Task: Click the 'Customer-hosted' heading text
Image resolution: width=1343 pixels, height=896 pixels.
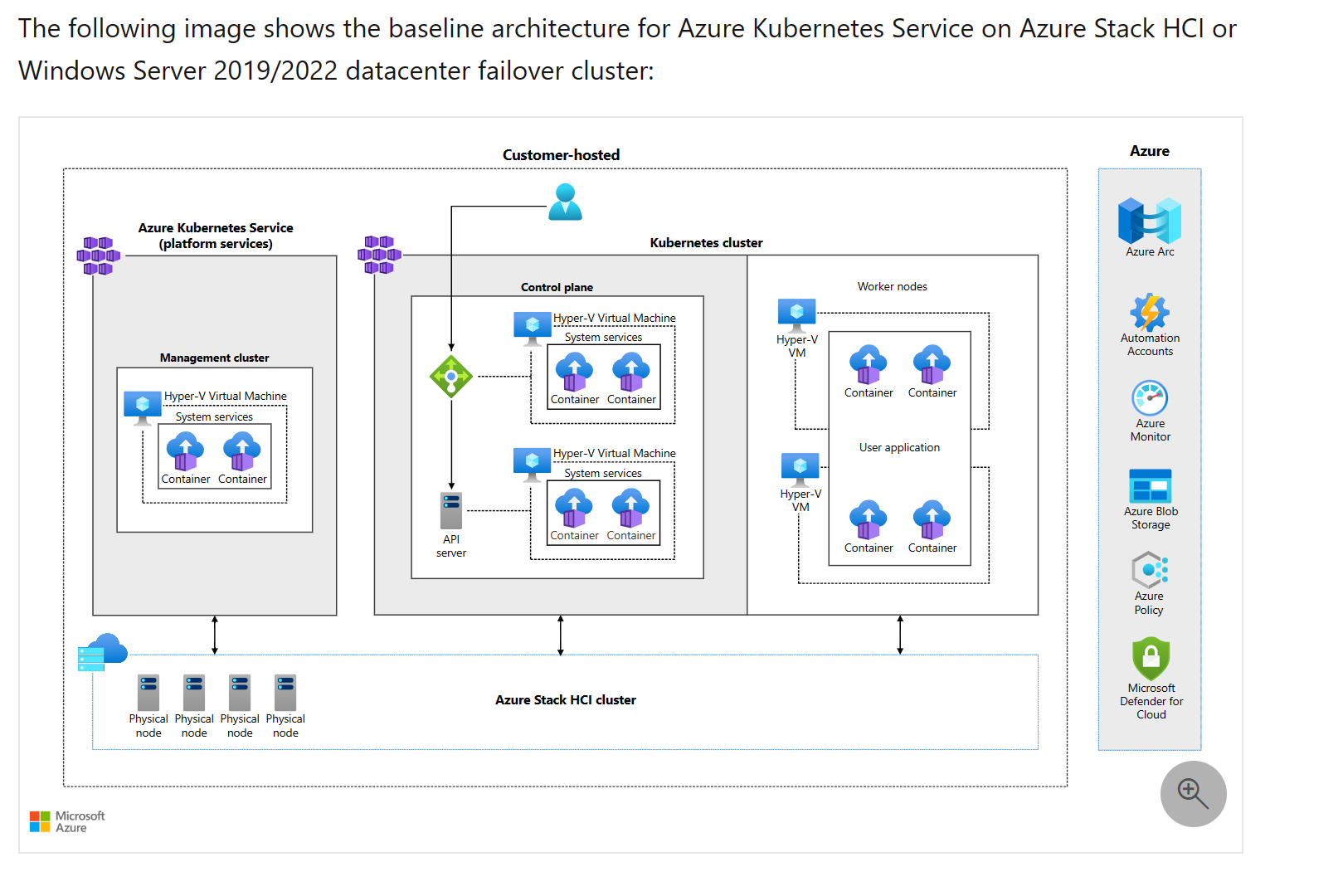Action: pos(562,155)
